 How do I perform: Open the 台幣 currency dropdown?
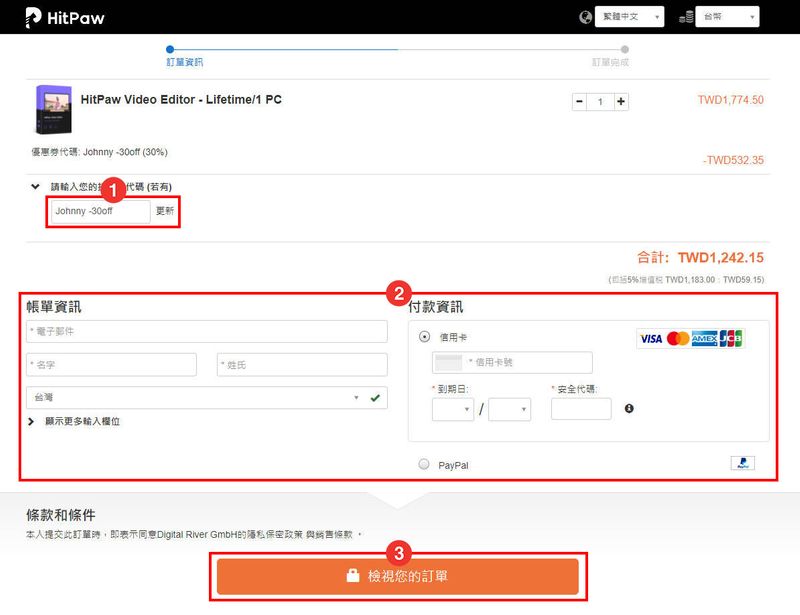pos(727,17)
